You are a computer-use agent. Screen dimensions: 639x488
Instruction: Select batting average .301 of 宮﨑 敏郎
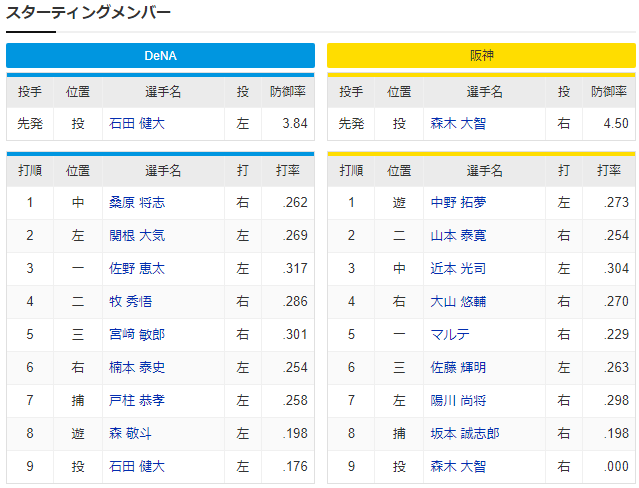pos(295,335)
